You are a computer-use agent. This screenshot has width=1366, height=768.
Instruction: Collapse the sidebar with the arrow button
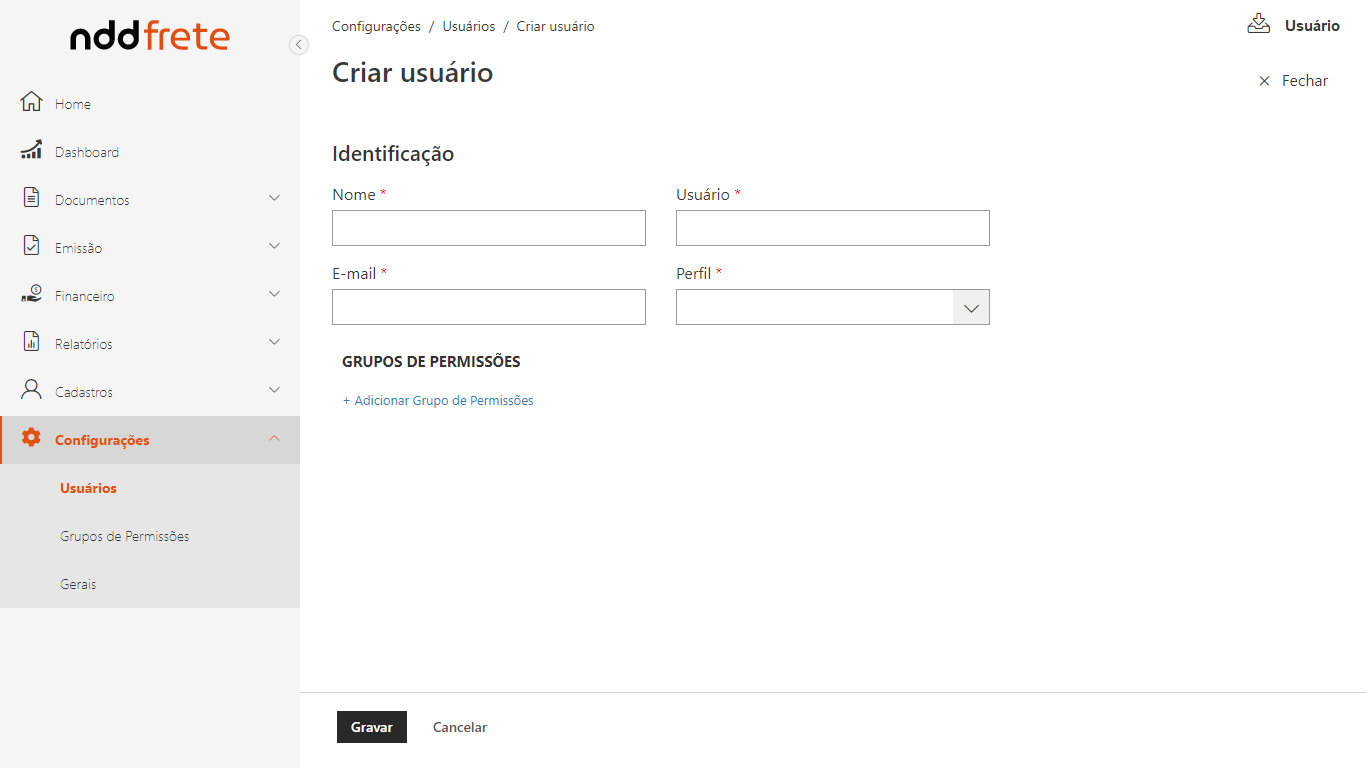[x=298, y=44]
